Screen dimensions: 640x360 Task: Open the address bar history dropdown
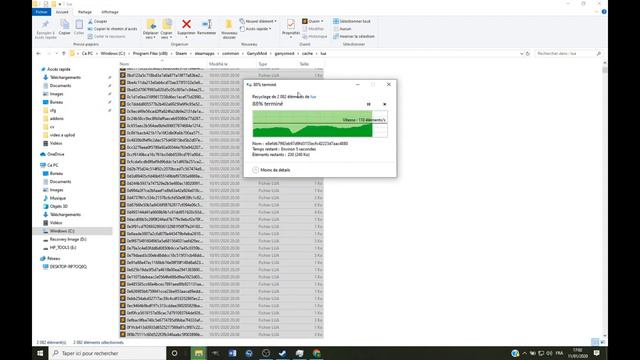click(x=522, y=53)
